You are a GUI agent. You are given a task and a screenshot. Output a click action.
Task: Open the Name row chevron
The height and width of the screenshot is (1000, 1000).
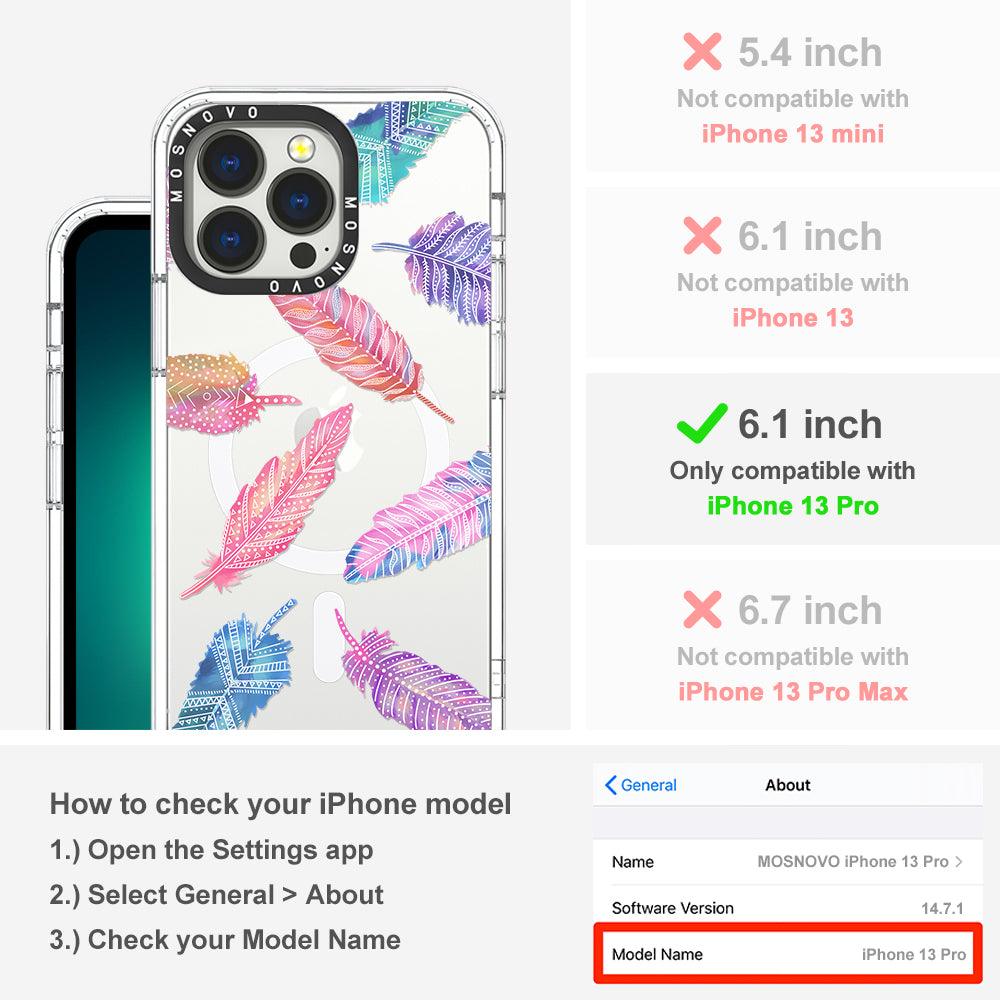(x=959, y=862)
